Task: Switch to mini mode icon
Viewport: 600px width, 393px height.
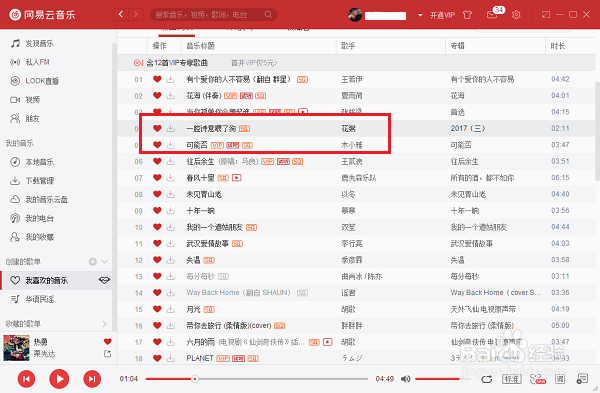Action: point(546,15)
